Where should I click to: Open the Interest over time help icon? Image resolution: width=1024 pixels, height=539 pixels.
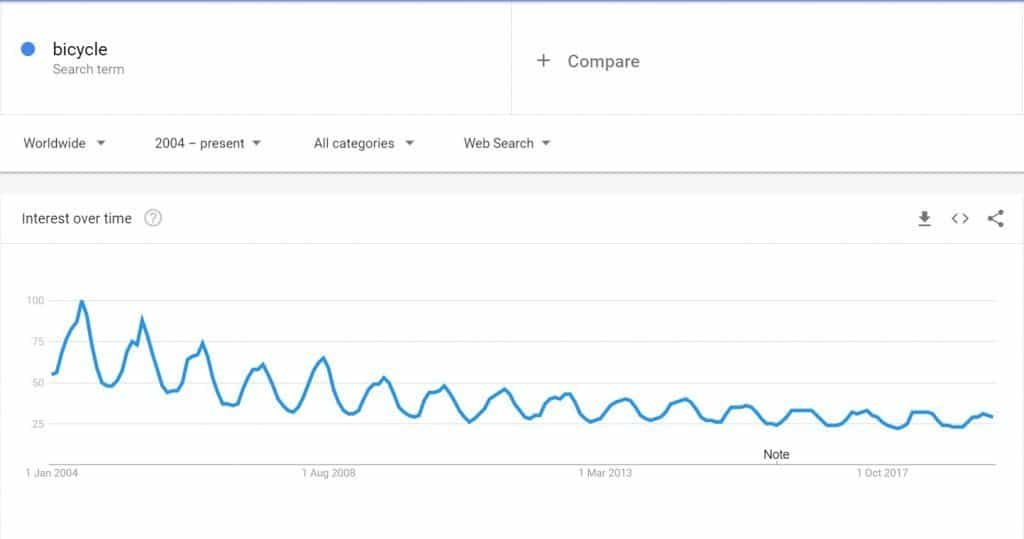coord(153,218)
